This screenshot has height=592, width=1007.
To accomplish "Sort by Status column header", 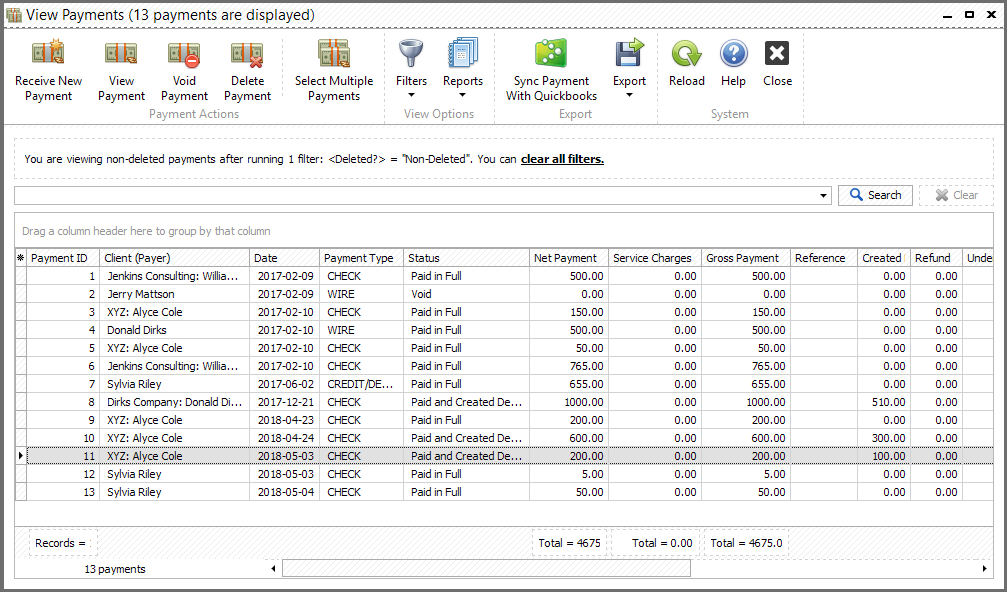I will point(466,258).
